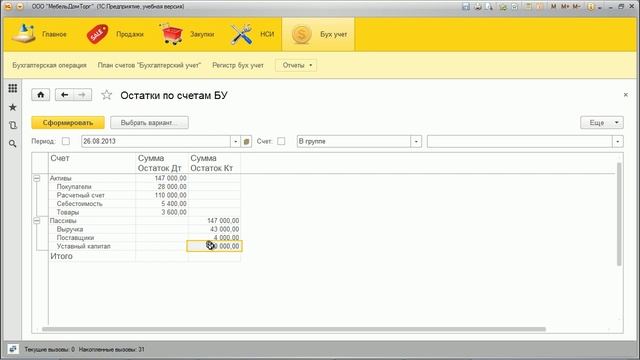The image size is (640, 360).
Task: Select the Активы row
Action: [x=144, y=178]
